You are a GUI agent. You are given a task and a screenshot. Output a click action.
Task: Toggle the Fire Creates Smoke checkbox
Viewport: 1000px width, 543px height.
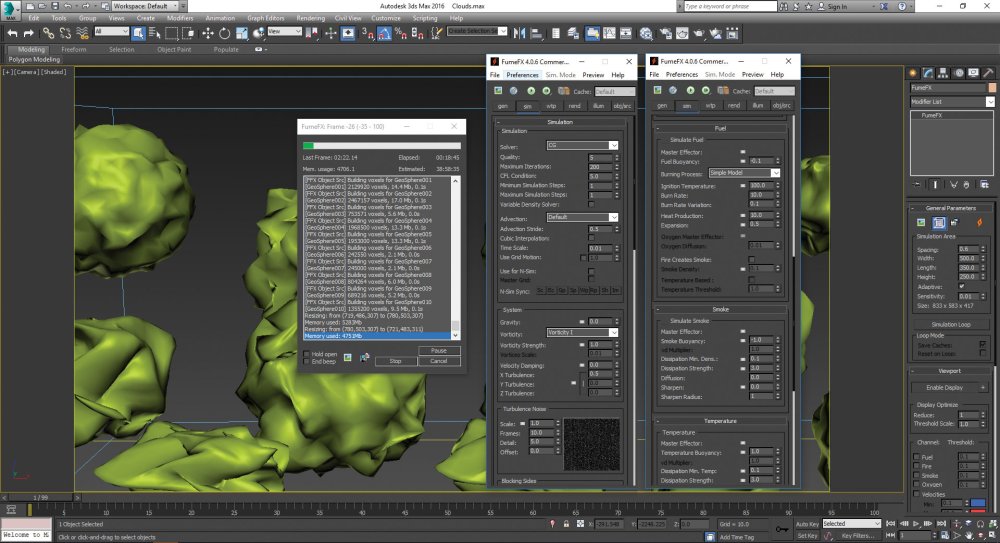coord(751,260)
